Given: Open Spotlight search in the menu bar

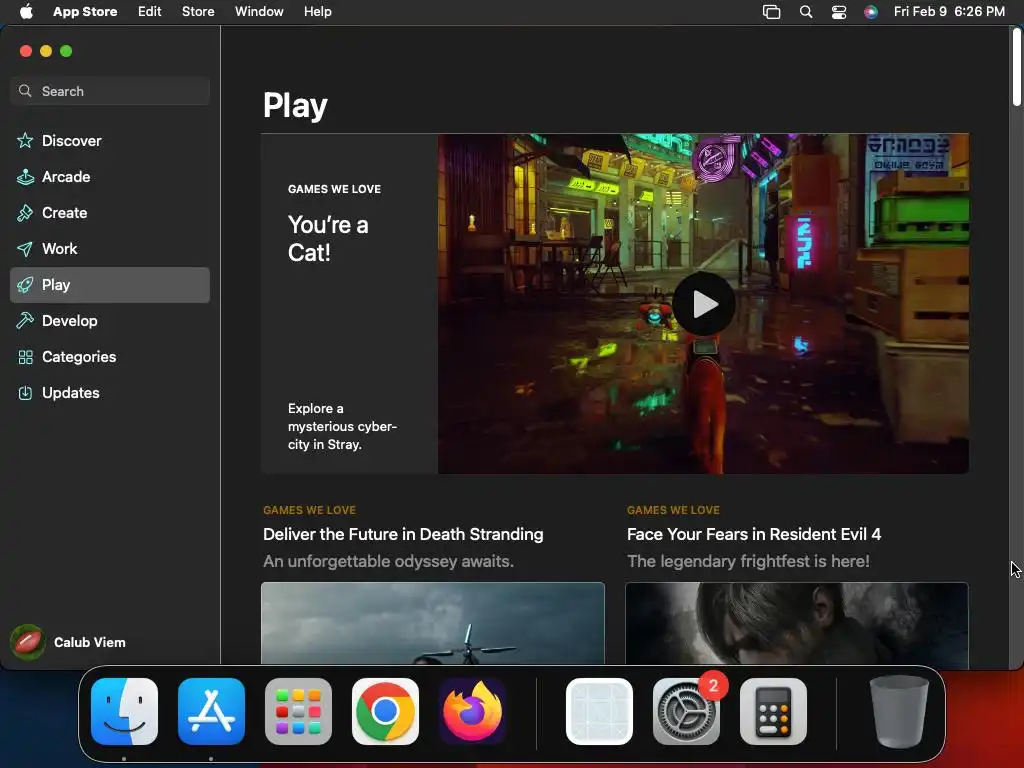Looking at the screenshot, I should click(806, 12).
